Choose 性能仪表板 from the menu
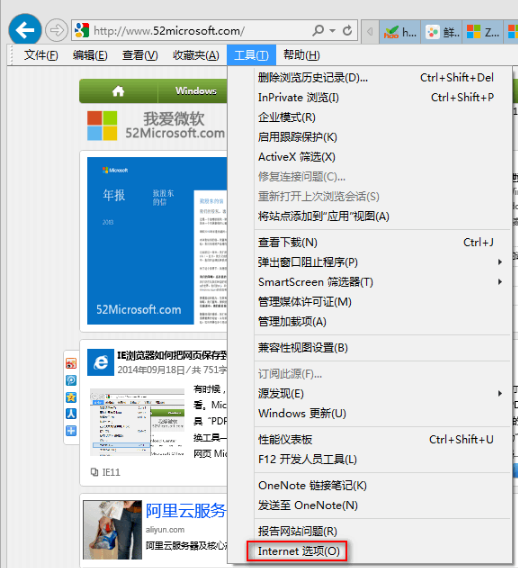This screenshot has height=568, width=518. point(369,439)
